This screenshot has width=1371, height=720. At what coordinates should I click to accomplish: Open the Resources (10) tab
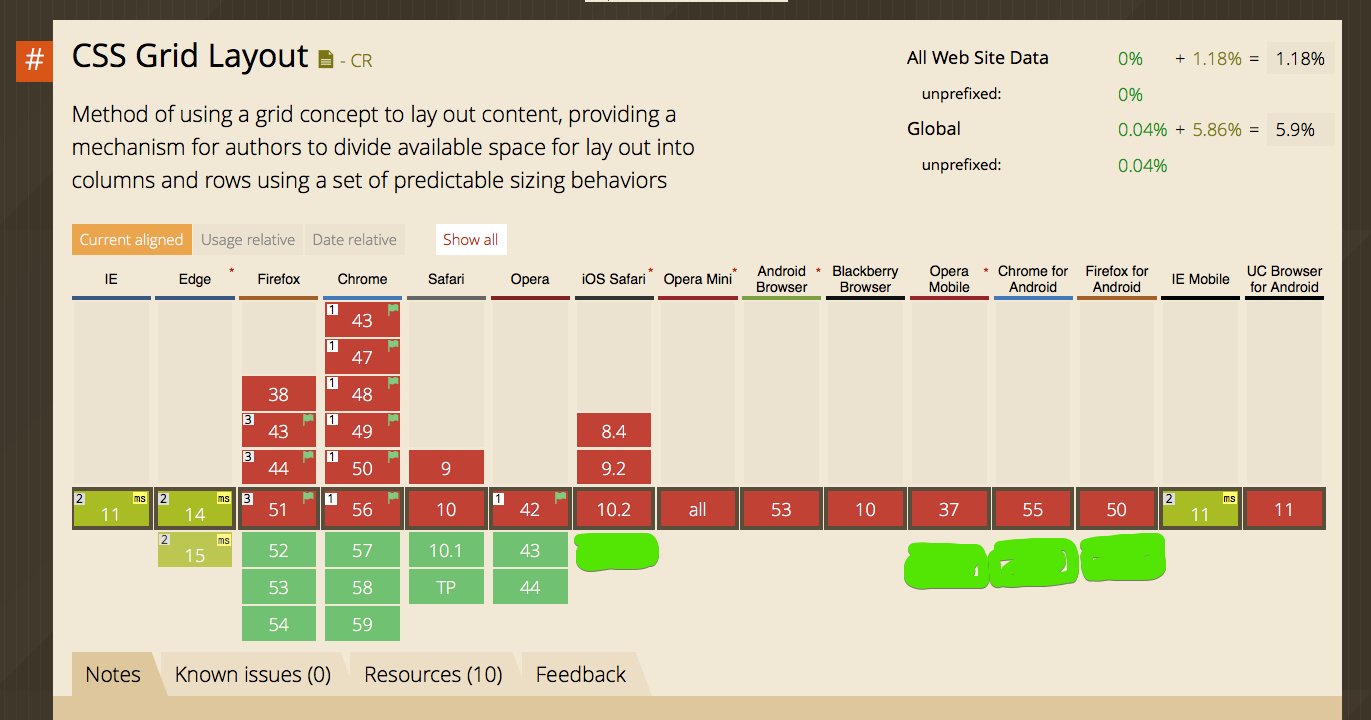(x=433, y=674)
